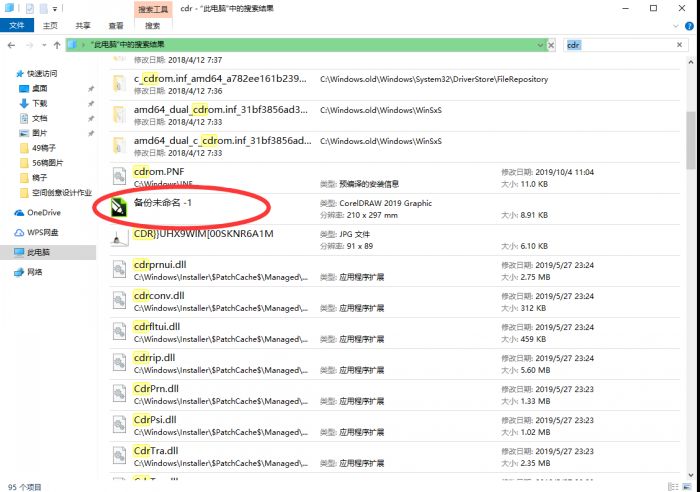
Task: Select the CDR}}UHX9WIM JPG thumbnail
Action: 119,238
